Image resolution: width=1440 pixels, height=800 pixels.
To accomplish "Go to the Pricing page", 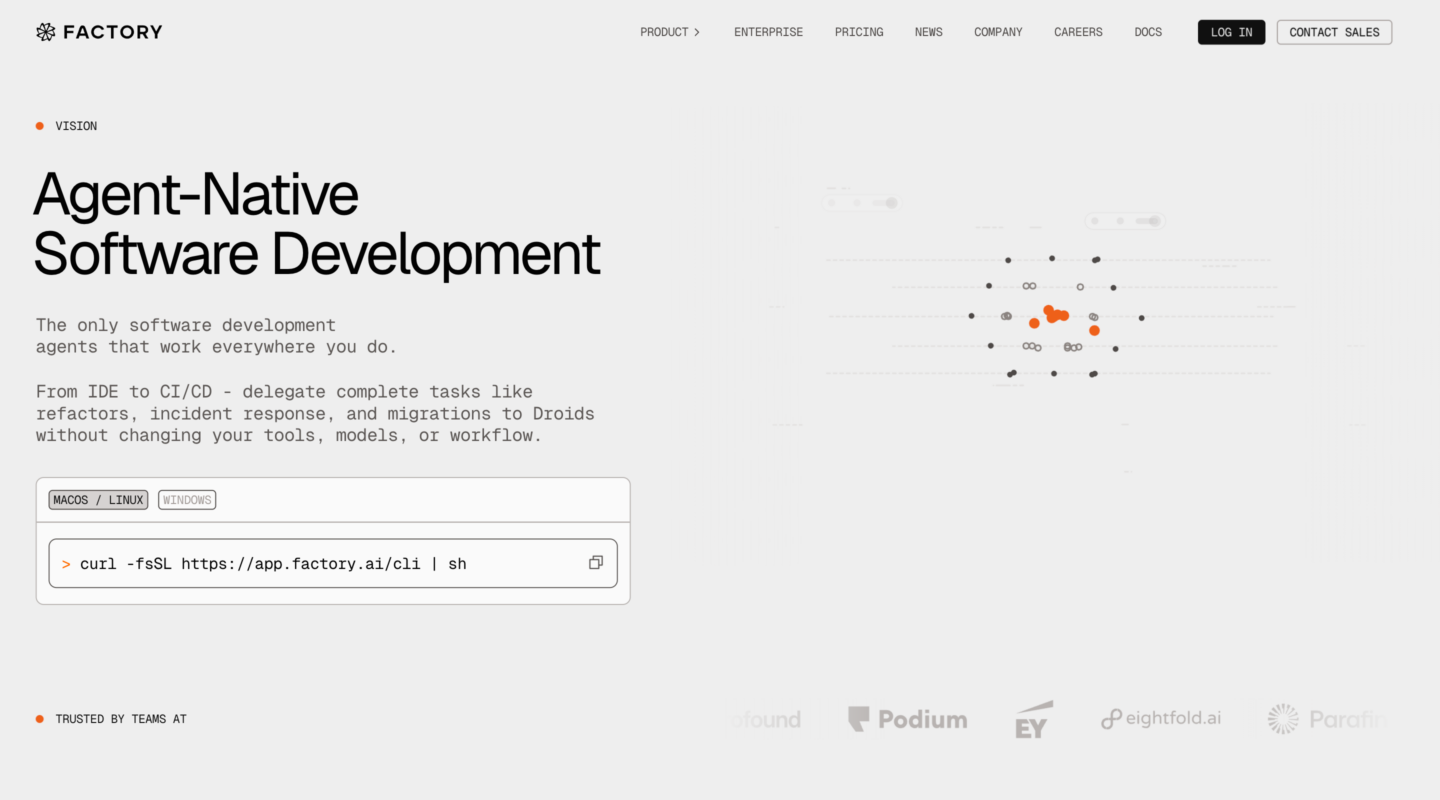I will 859,32.
